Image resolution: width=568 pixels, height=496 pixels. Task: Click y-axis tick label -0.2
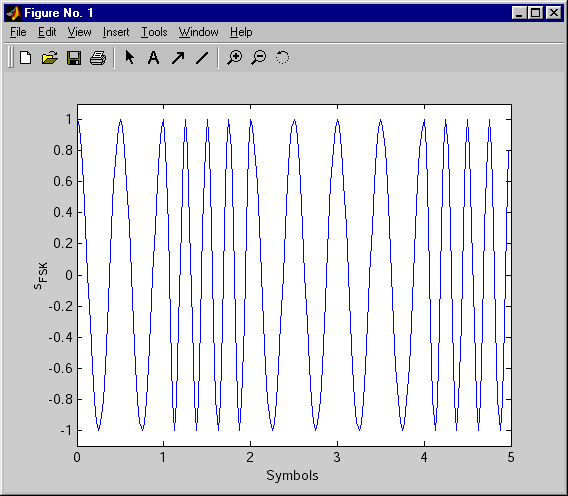[x=61, y=307]
